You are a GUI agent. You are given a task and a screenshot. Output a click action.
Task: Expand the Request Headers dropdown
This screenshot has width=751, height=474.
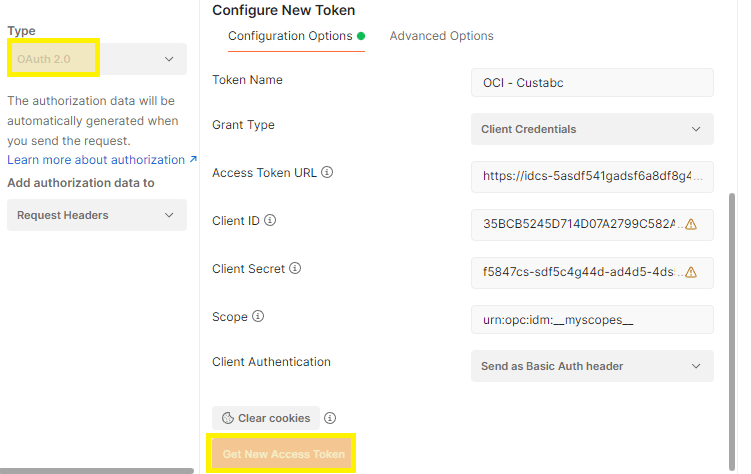(x=97, y=215)
